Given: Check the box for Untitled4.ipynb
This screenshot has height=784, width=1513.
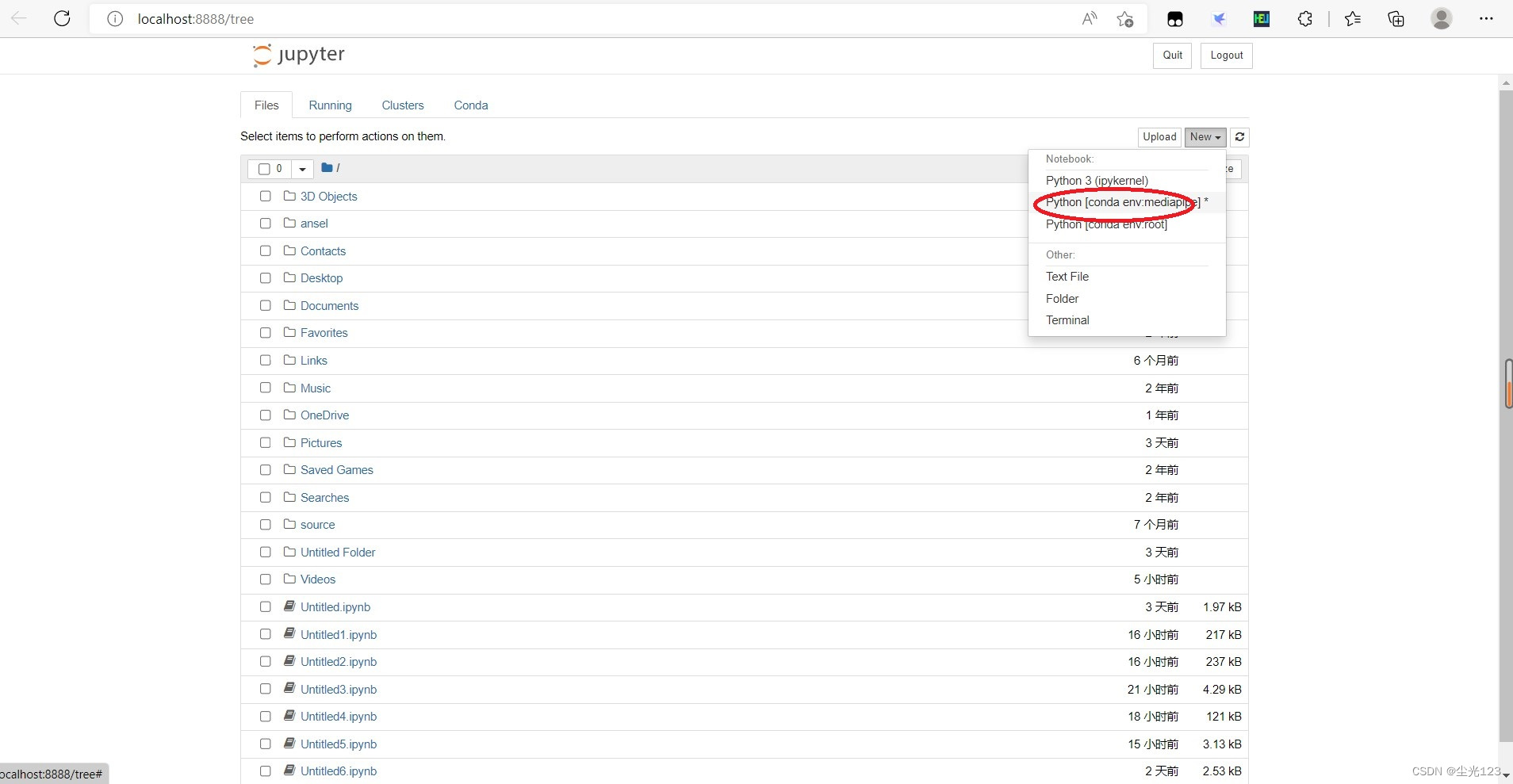Looking at the screenshot, I should [266, 717].
